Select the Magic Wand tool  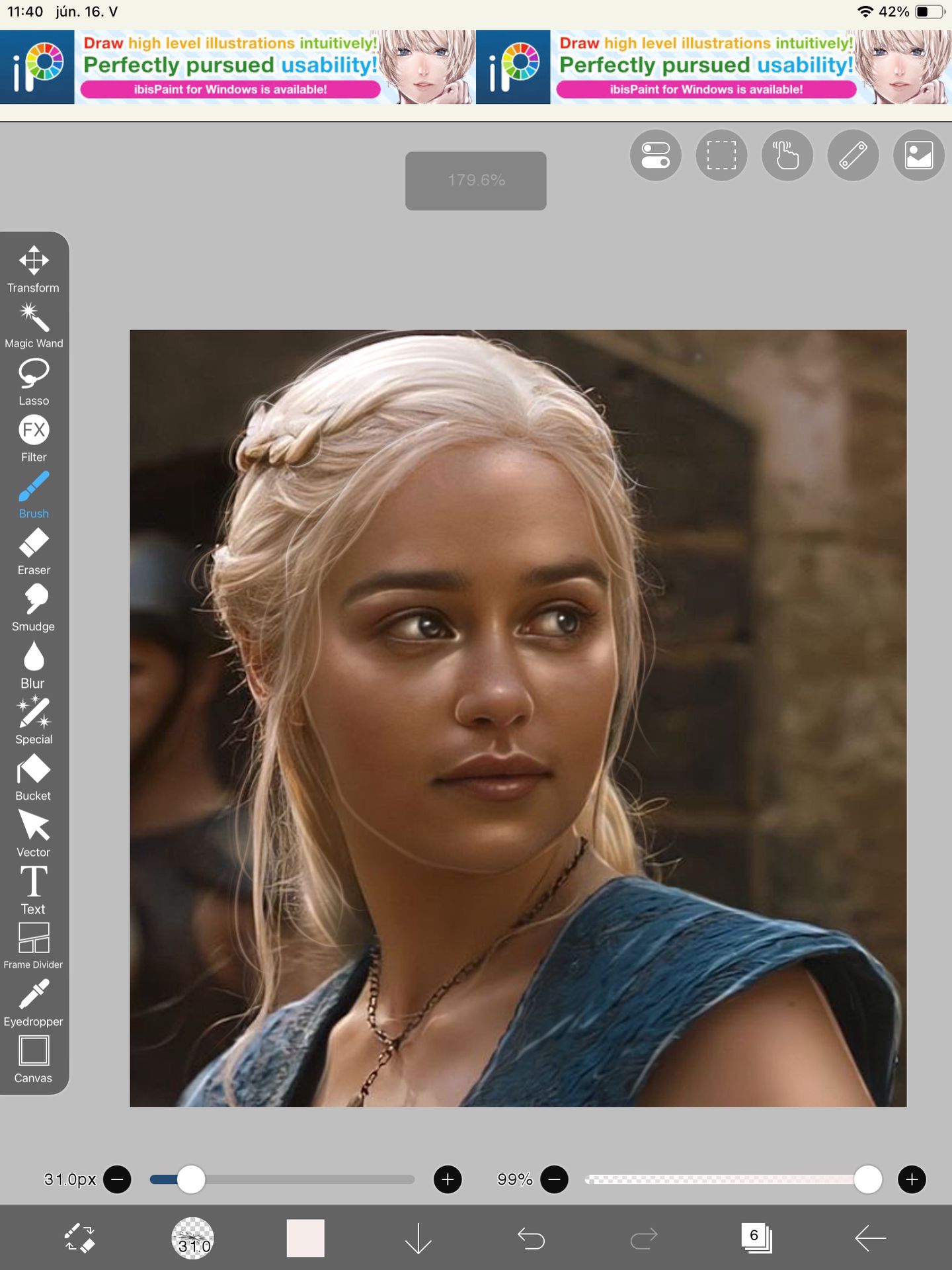click(x=34, y=325)
